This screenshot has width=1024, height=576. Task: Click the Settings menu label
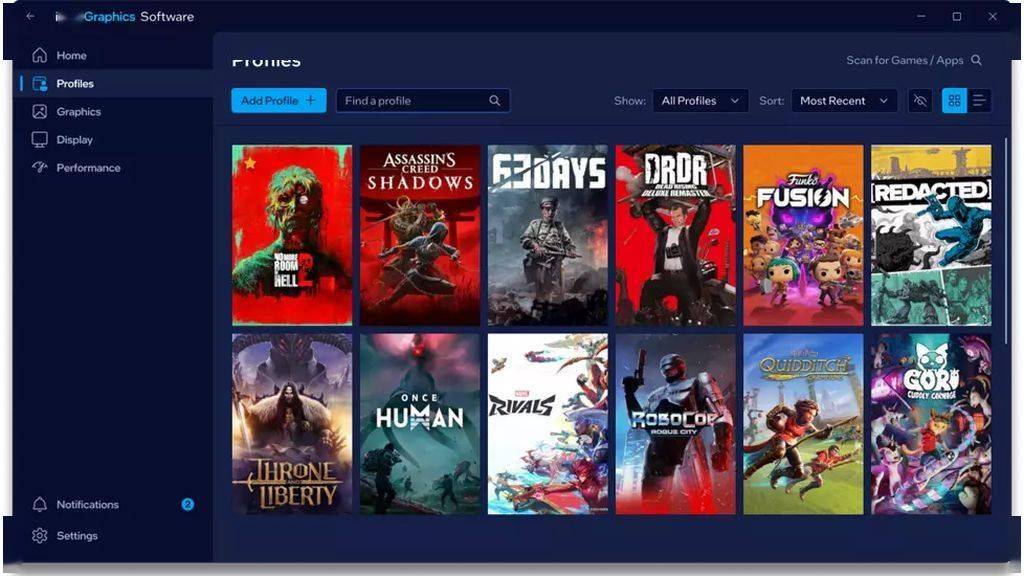[77, 536]
